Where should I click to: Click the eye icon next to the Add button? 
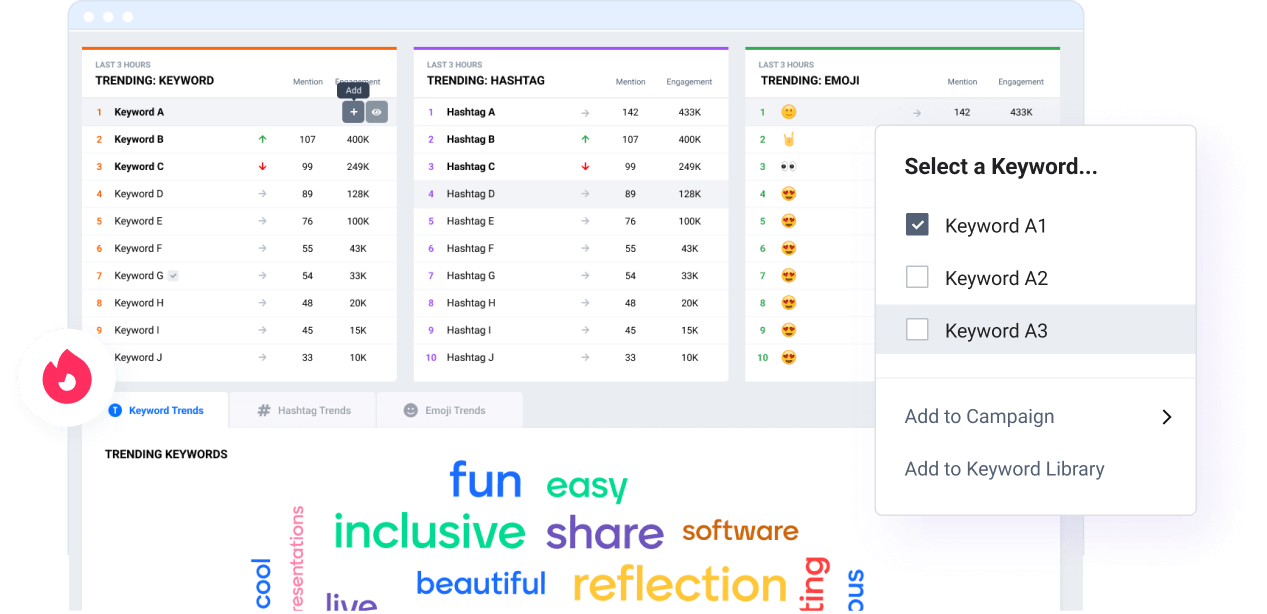(376, 111)
